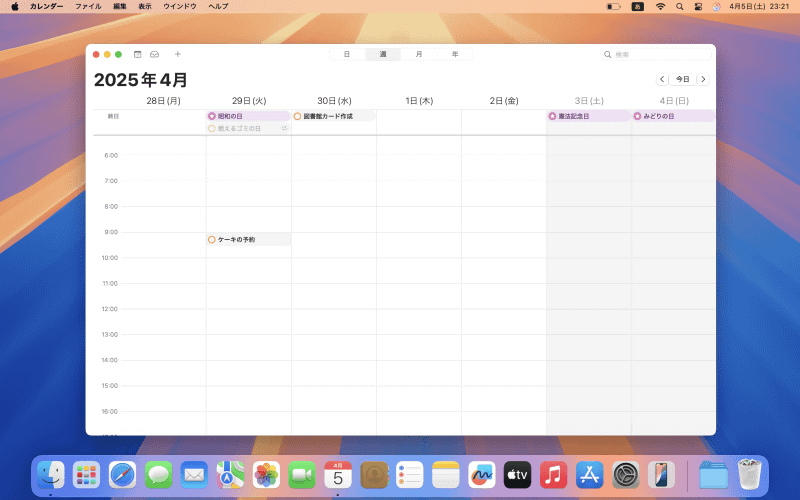Complete the ケーキの予約 reminder circle
This screenshot has height=500, width=800.
pos(212,239)
